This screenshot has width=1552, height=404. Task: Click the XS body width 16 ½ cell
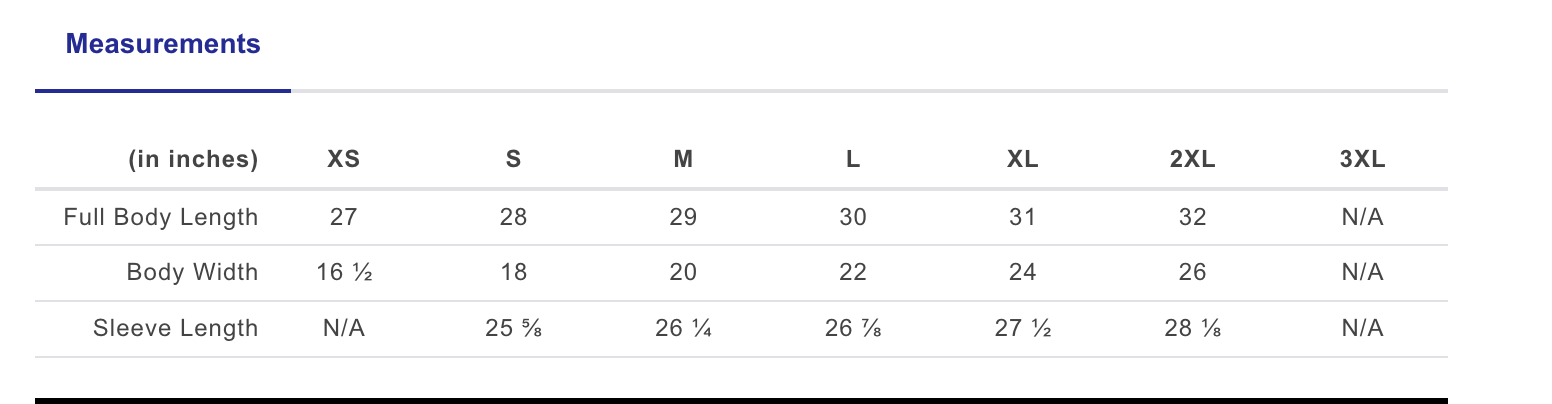[344, 272]
